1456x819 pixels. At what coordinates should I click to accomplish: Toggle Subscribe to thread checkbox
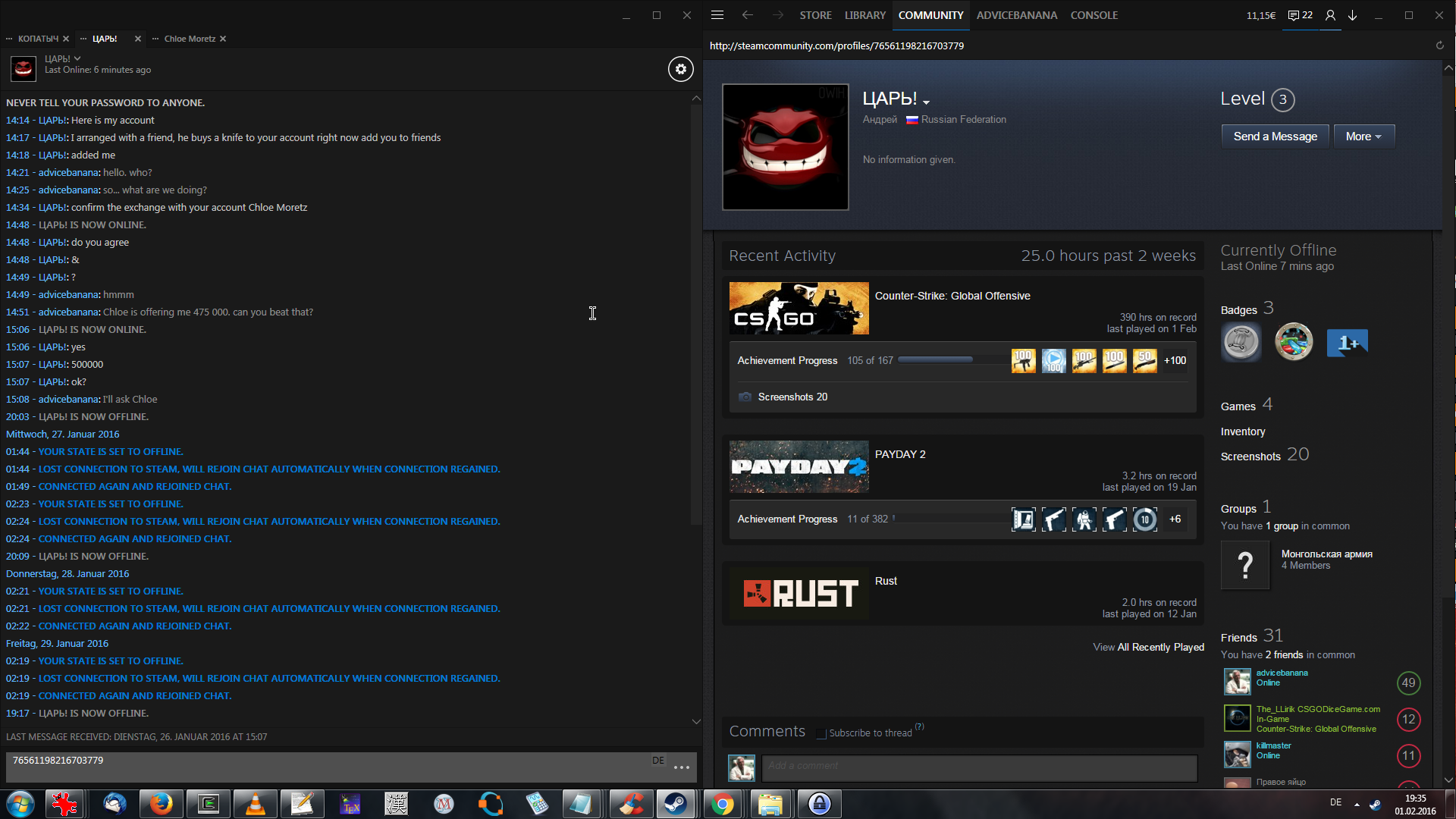(x=821, y=733)
